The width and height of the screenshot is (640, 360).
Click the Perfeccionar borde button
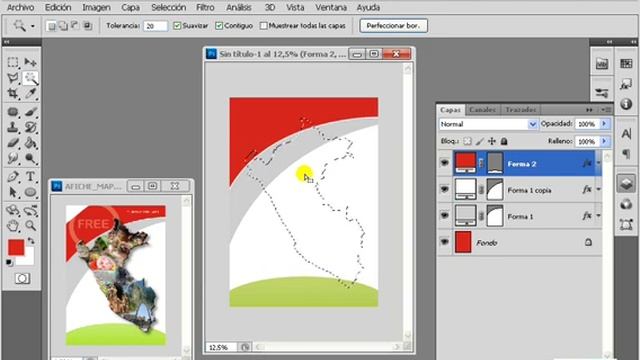click(393, 26)
